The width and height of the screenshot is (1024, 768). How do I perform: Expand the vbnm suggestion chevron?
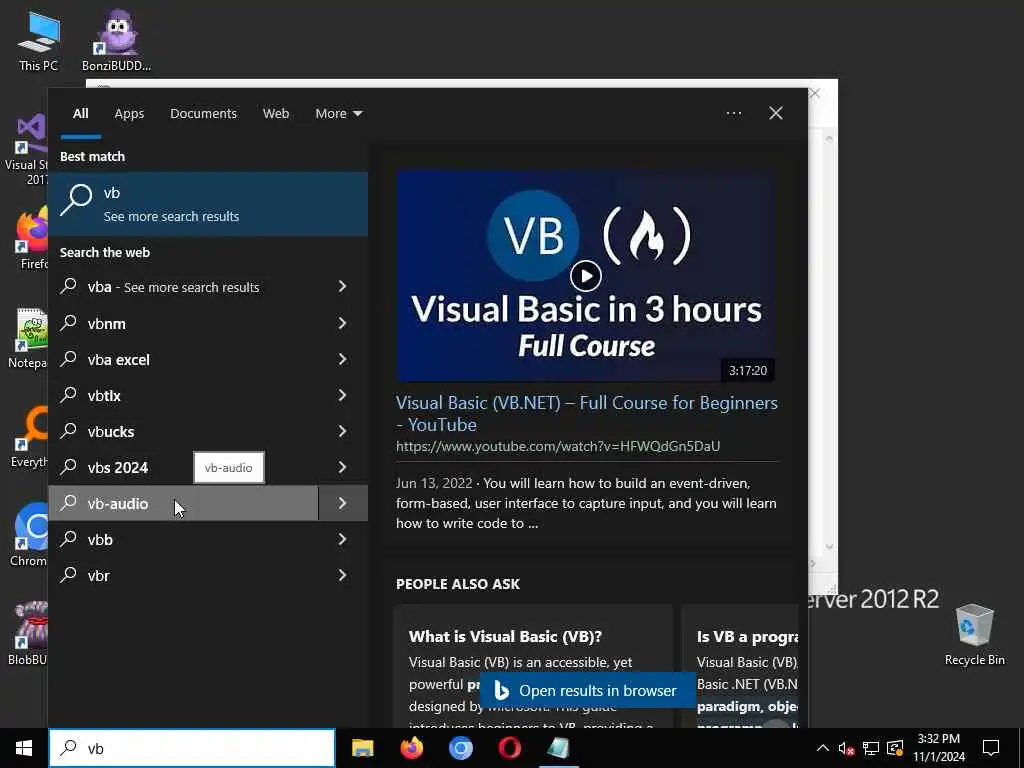click(x=343, y=323)
